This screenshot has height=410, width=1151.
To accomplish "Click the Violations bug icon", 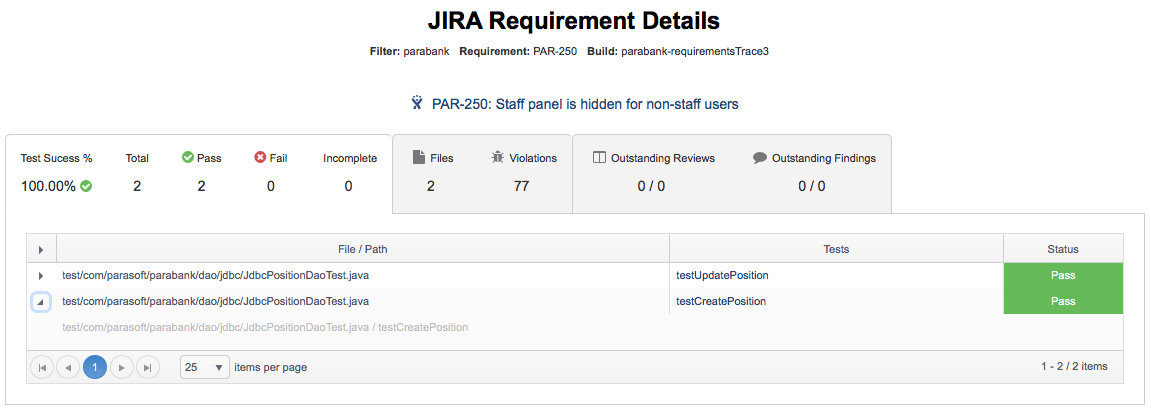I will click(x=498, y=157).
